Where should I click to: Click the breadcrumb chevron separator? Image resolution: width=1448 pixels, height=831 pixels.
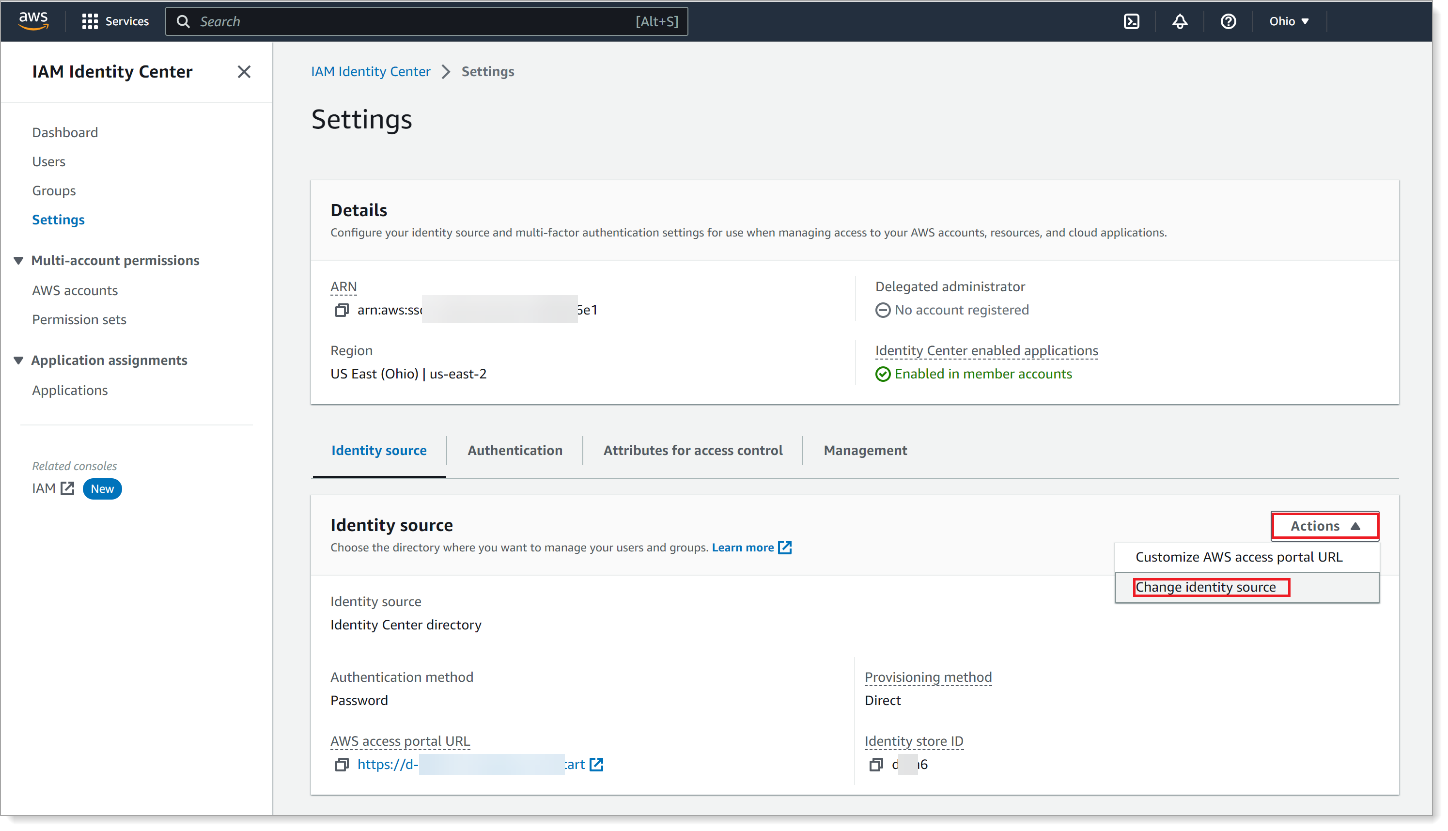pos(446,72)
